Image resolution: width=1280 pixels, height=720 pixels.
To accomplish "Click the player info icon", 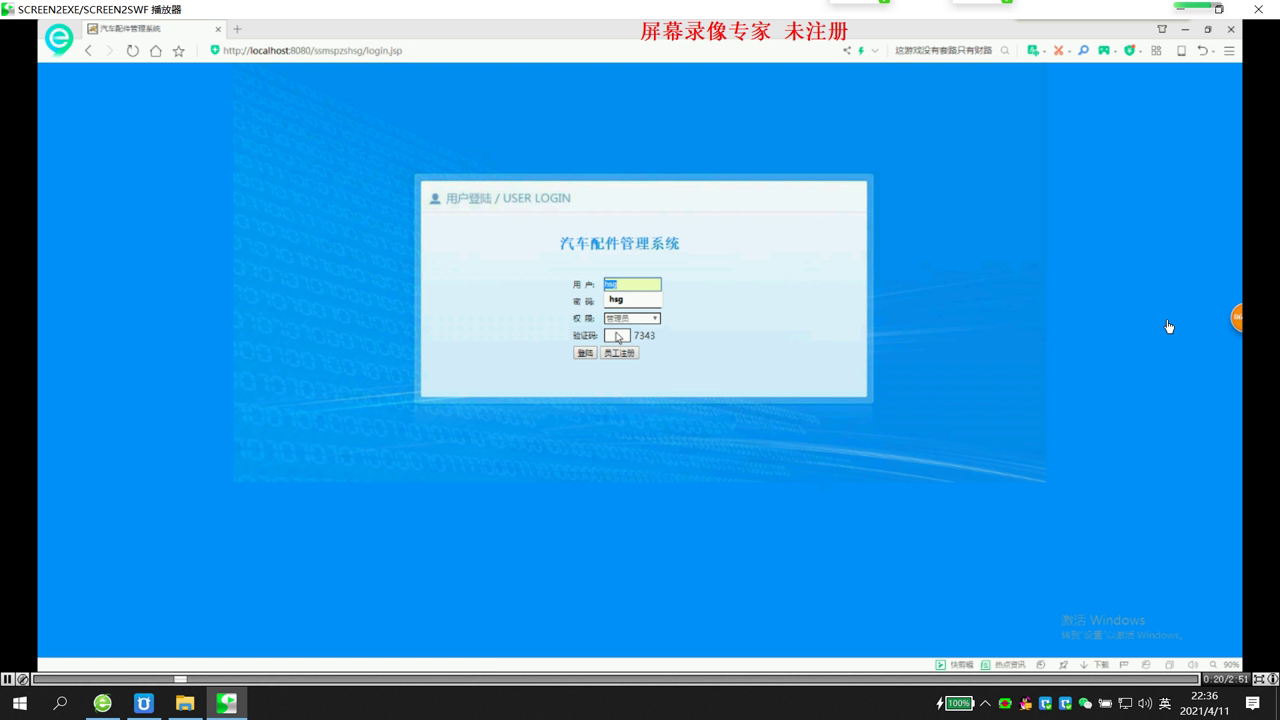I will [x=1272, y=679].
